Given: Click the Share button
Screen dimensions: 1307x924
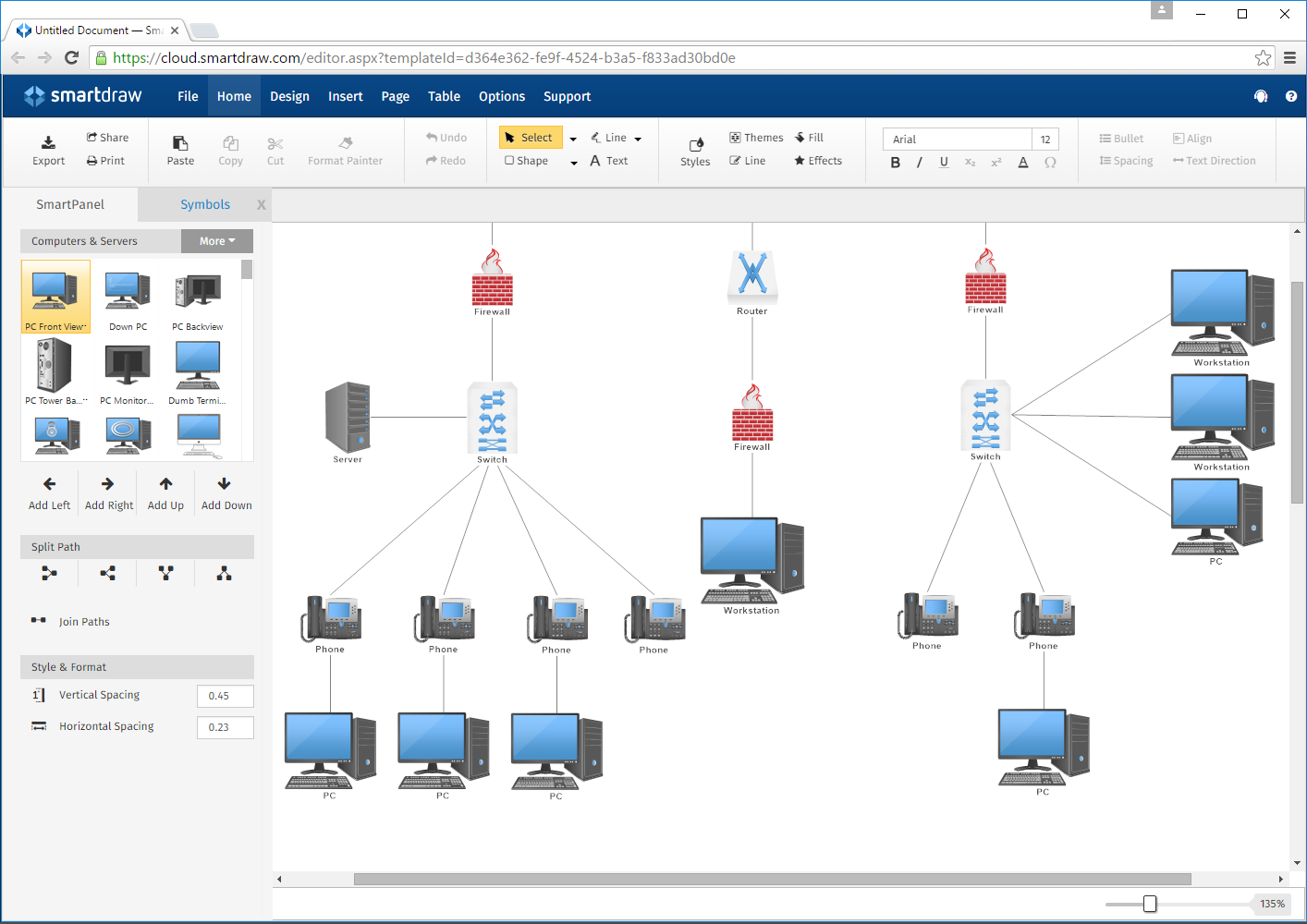Looking at the screenshot, I should [x=108, y=137].
